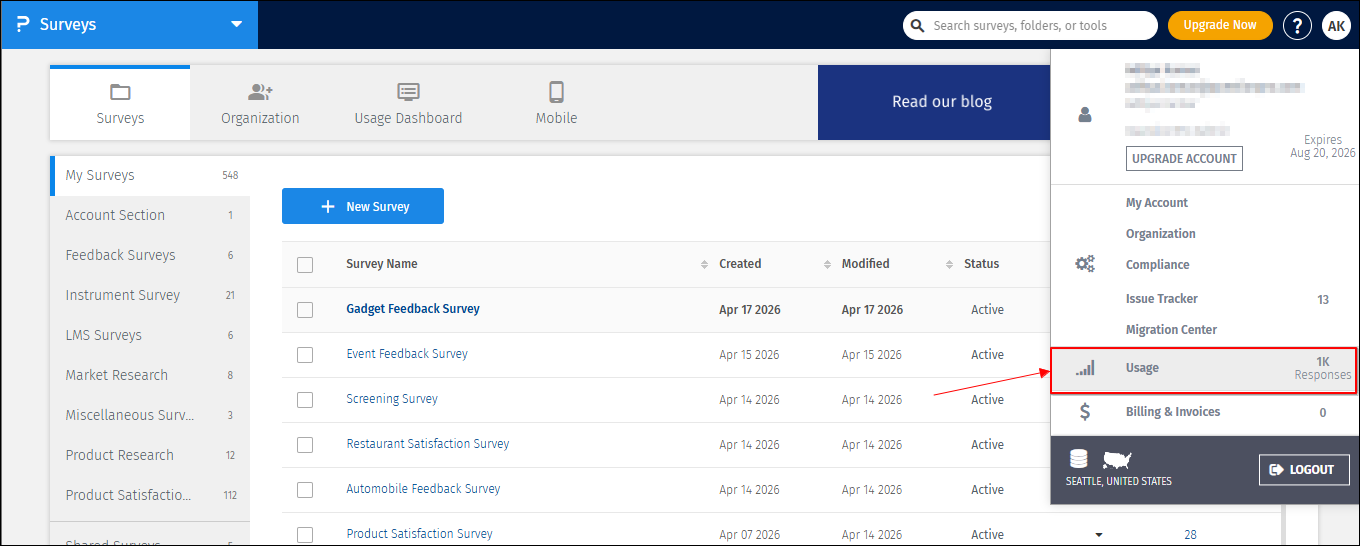Open the Product Satisfaction Survey row dropdown caret
This screenshot has height=546, width=1360.
click(x=1100, y=535)
